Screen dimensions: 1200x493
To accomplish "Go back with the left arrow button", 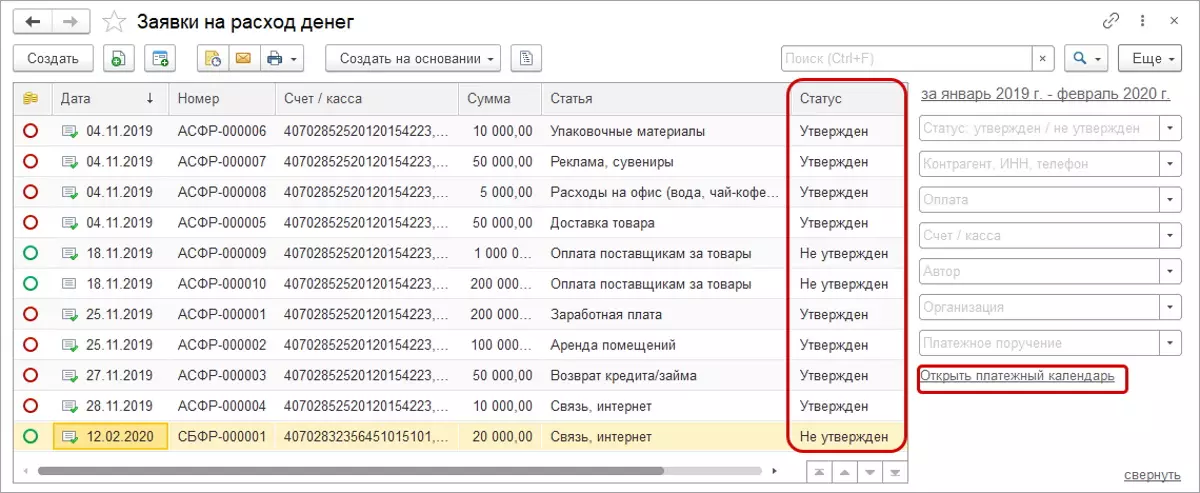I will tap(32, 21).
